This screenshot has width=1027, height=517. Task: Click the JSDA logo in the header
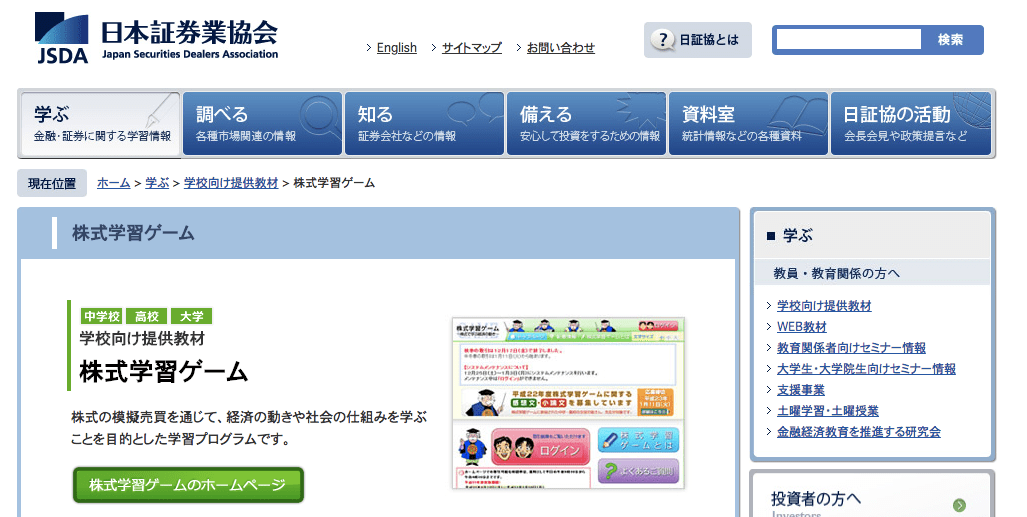tap(156, 38)
